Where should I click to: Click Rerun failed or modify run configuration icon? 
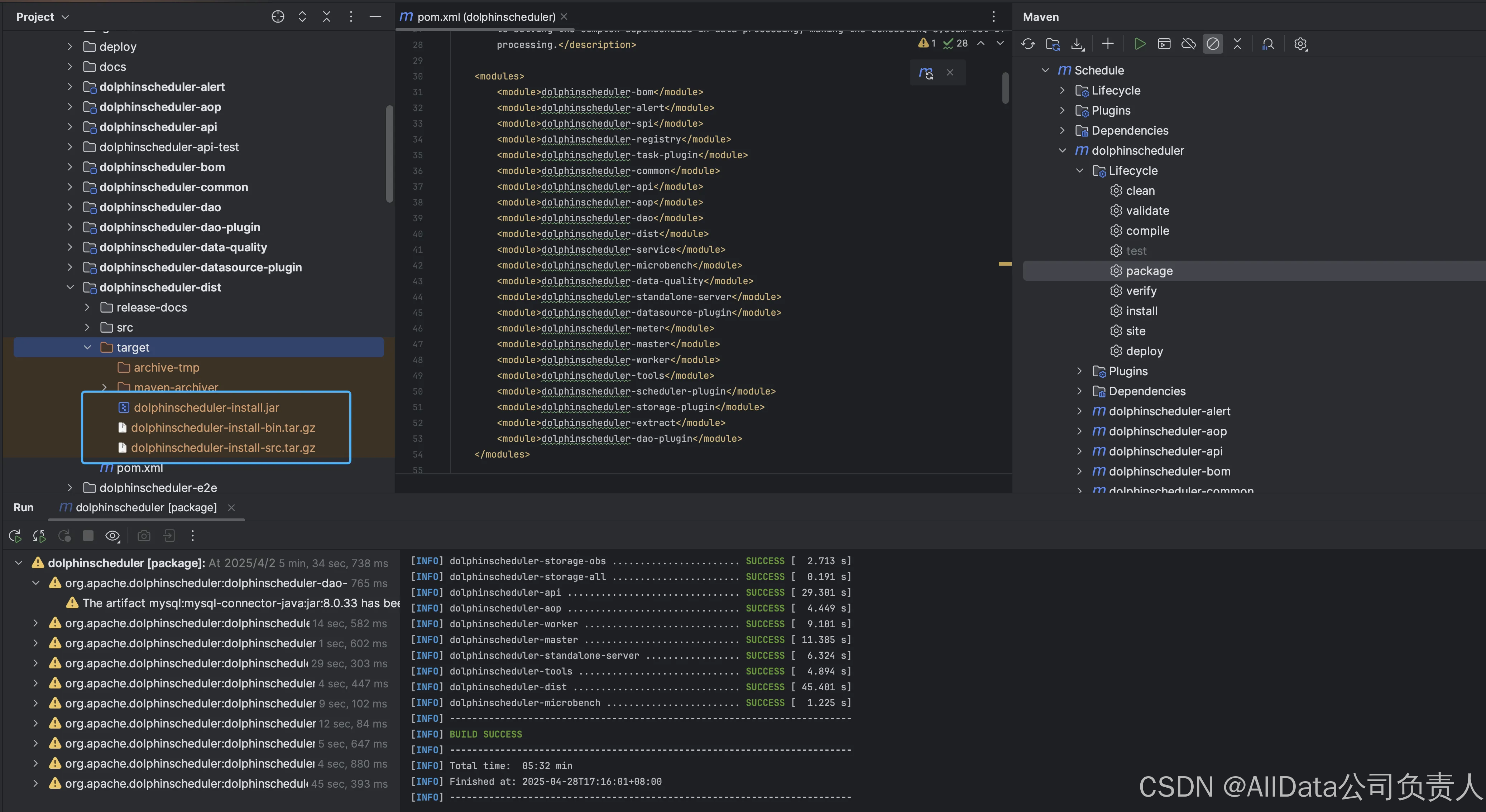(39, 536)
